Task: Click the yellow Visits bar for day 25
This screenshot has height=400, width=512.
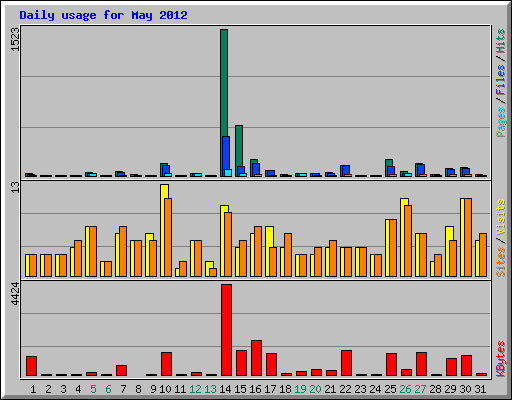Action: pos(388,248)
